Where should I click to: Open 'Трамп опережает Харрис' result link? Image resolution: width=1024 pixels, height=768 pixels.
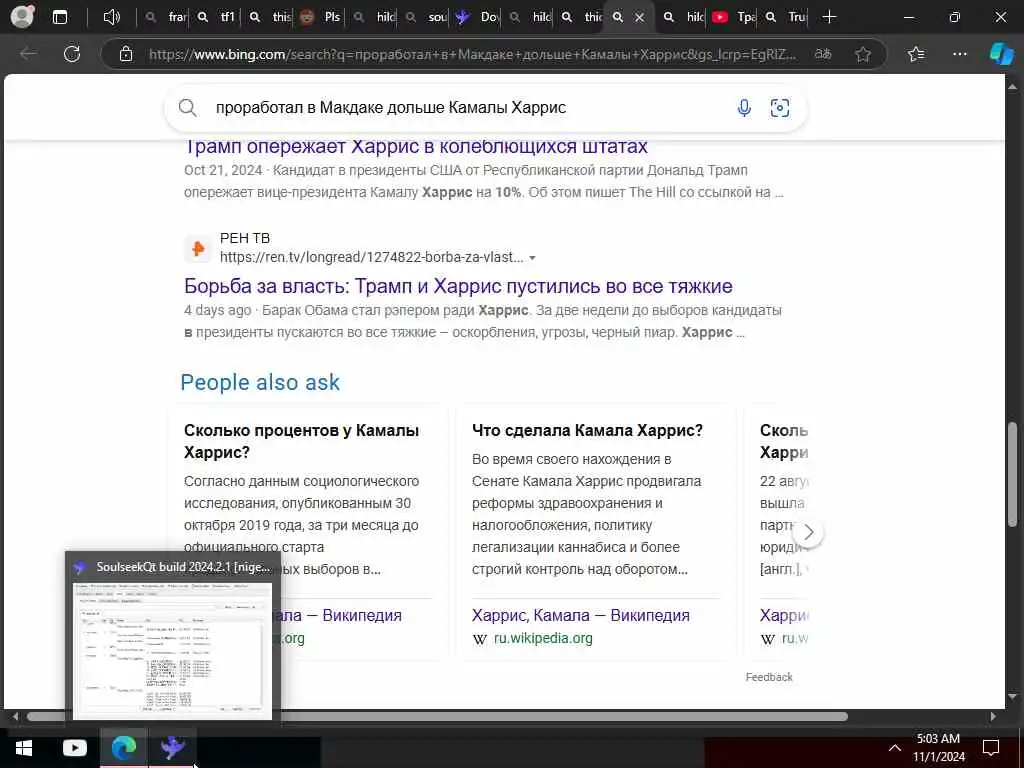[416, 147]
